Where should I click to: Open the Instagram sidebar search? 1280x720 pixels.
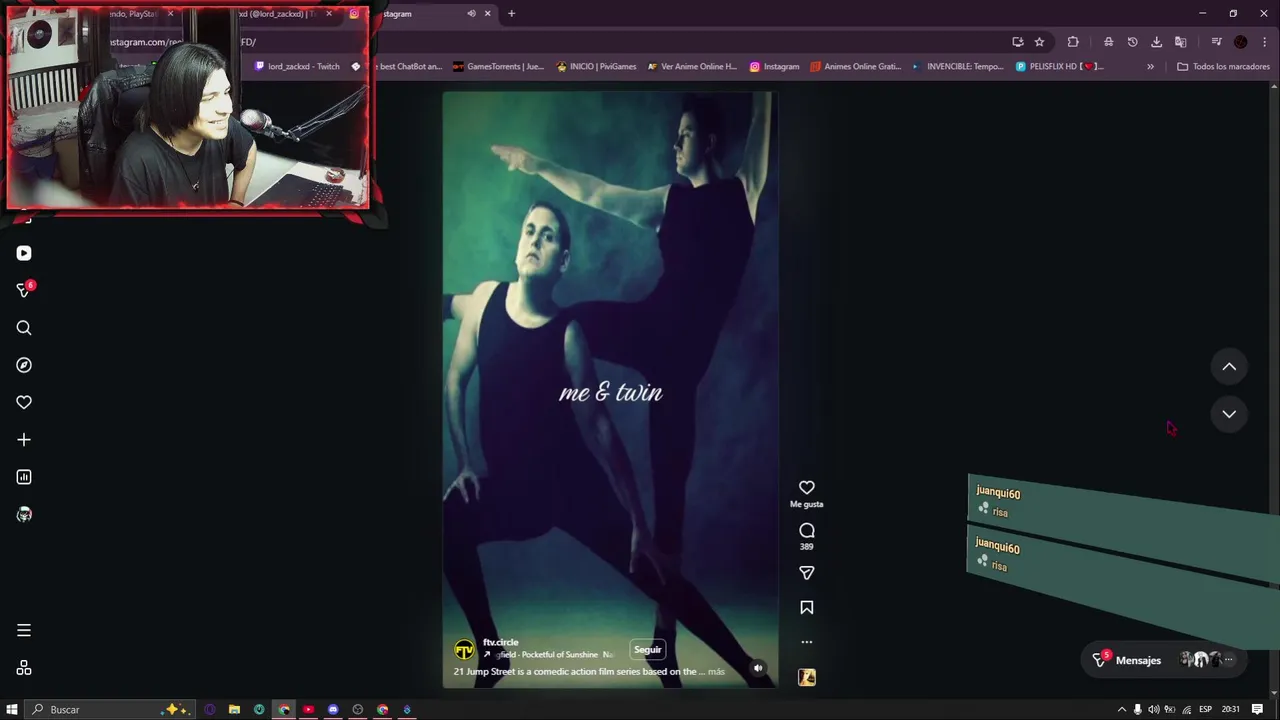24,328
